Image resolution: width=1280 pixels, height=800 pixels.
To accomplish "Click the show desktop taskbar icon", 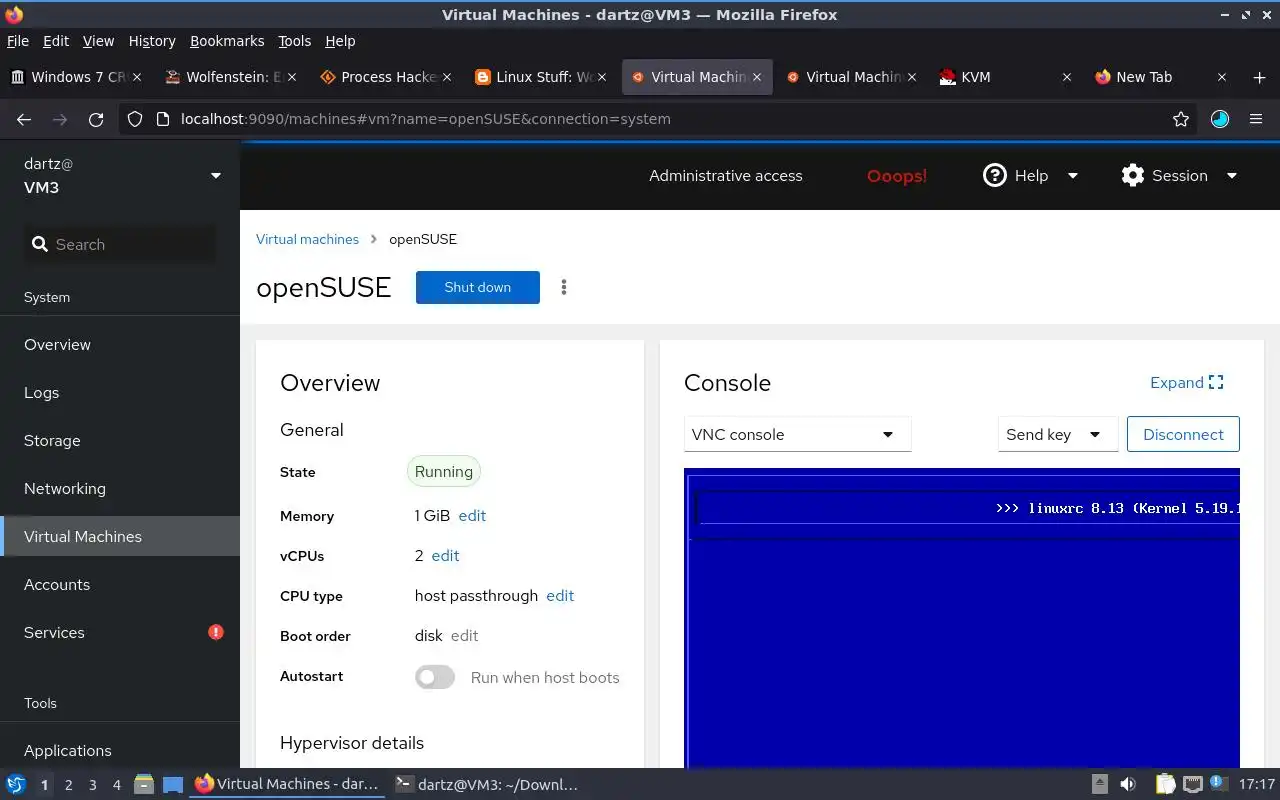I will 173,784.
